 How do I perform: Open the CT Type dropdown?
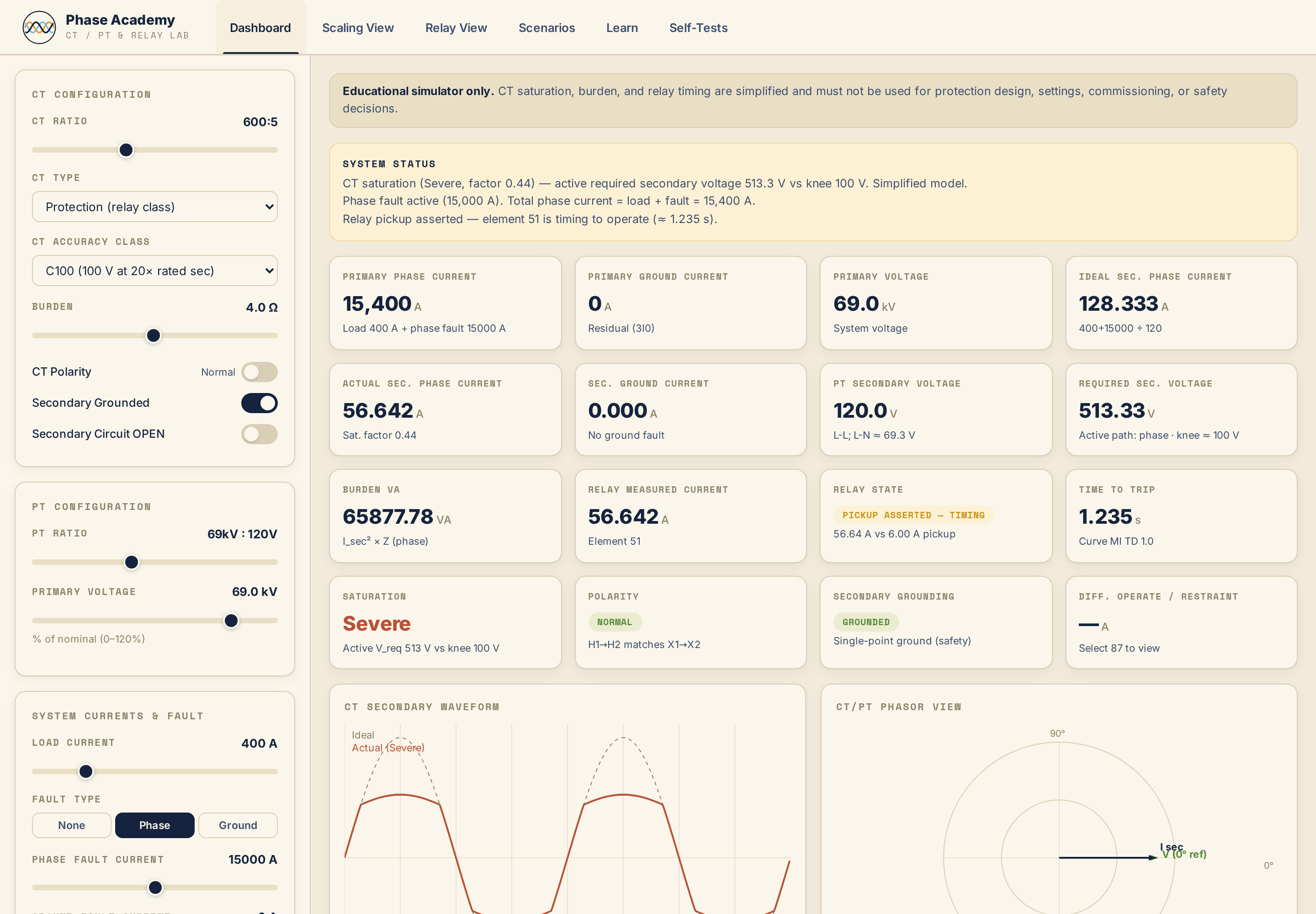(154, 207)
